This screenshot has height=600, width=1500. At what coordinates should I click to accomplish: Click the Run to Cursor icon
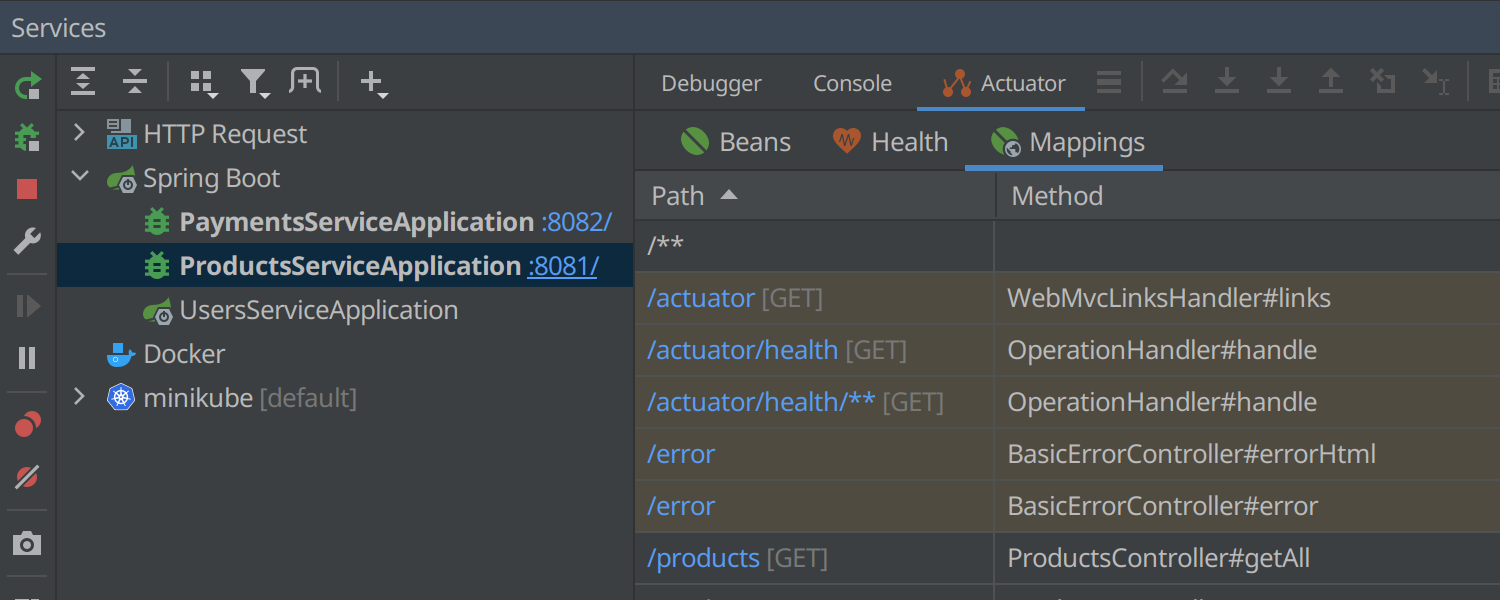click(x=1435, y=82)
